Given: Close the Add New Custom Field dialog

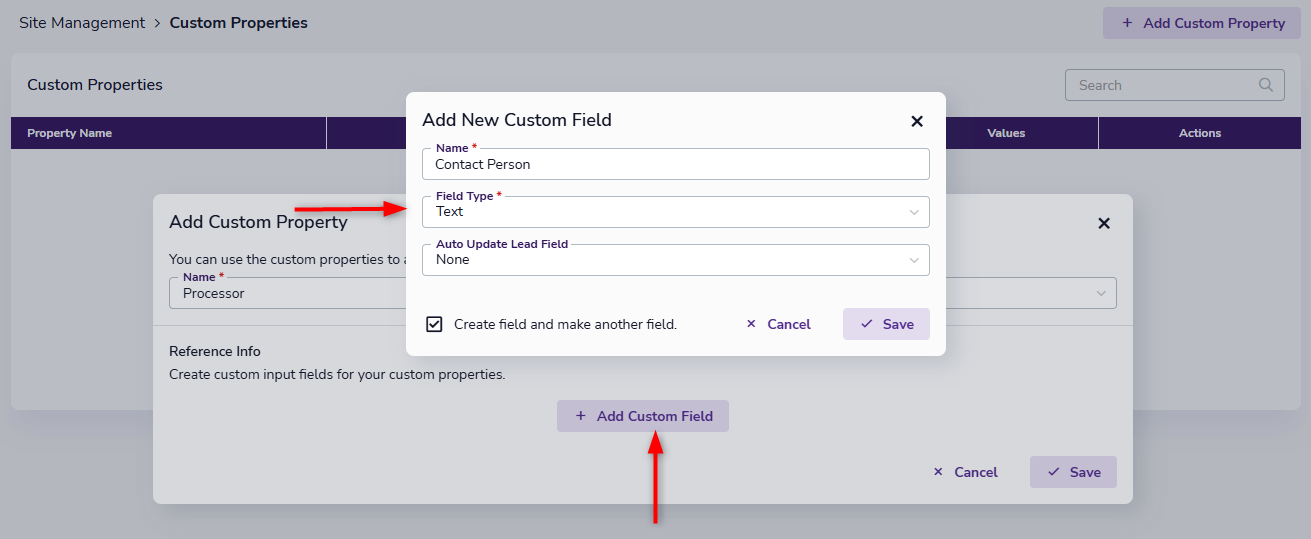Looking at the screenshot, I should (x=916, y=121).
